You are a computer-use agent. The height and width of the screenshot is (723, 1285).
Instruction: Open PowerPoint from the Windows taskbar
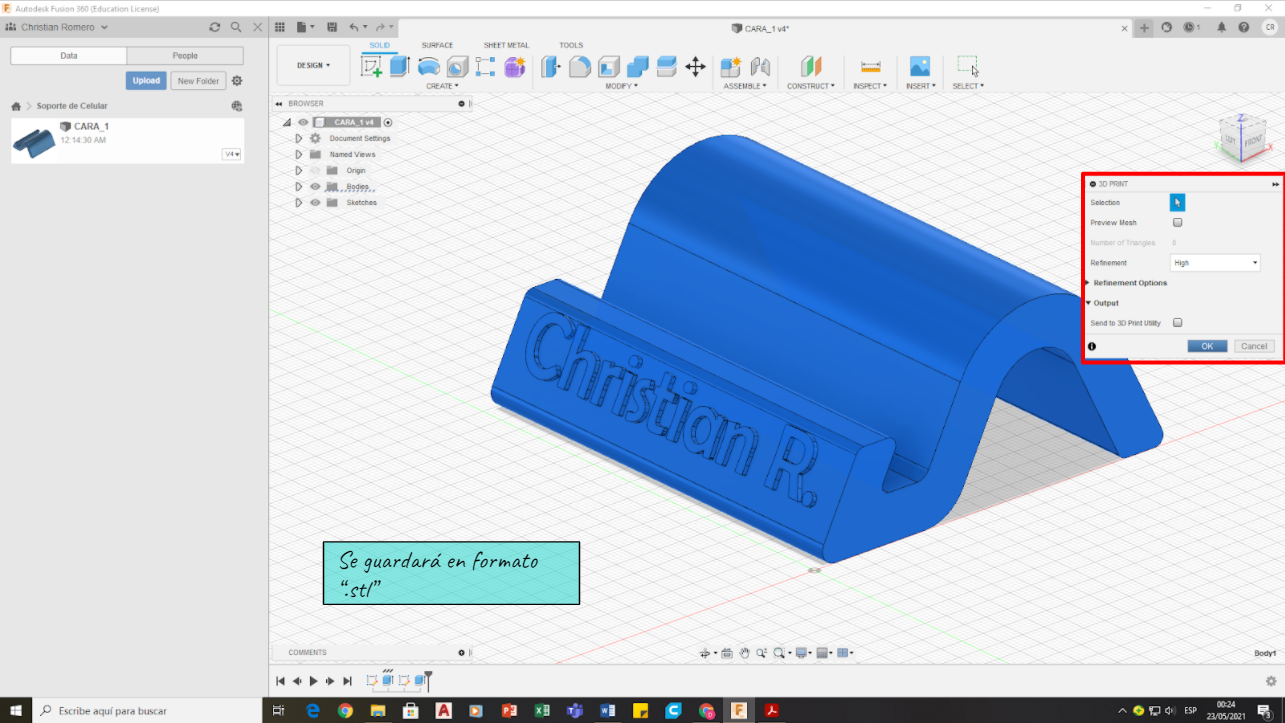pos(509,711)
